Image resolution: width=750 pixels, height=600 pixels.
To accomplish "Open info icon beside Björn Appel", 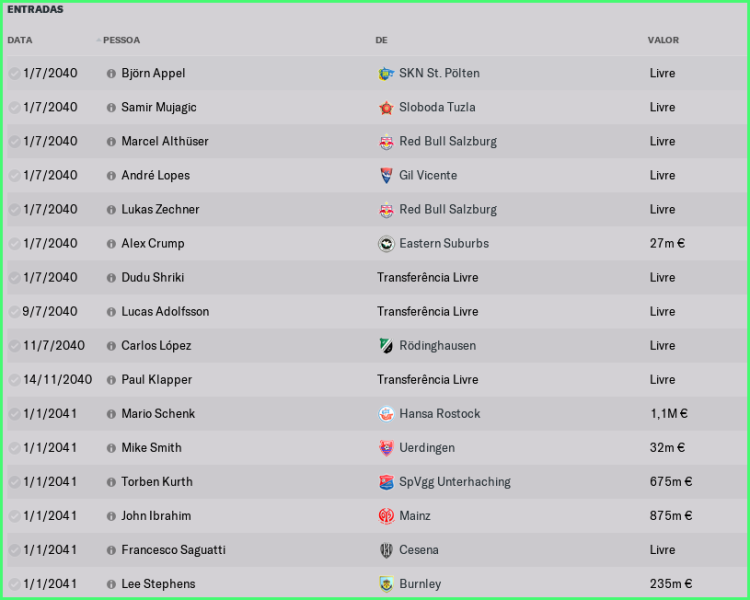I will [x=111, y=73].
